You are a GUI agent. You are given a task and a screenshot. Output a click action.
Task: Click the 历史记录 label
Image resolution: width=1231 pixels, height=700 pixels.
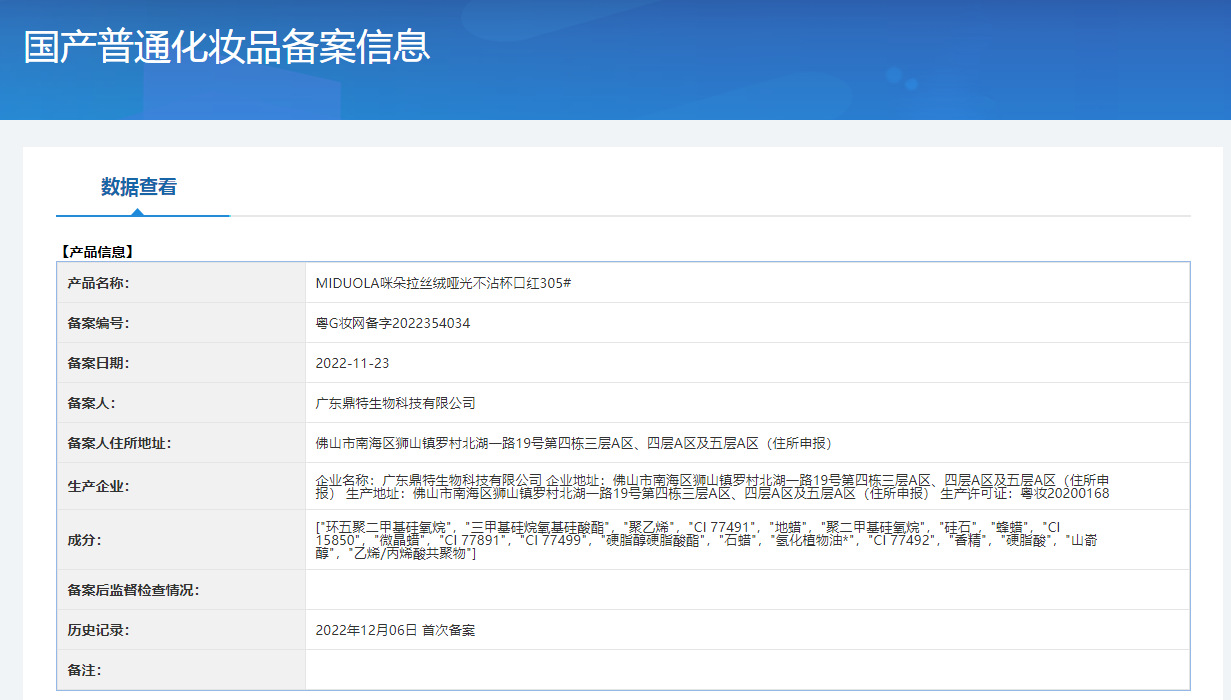[98, 630]
